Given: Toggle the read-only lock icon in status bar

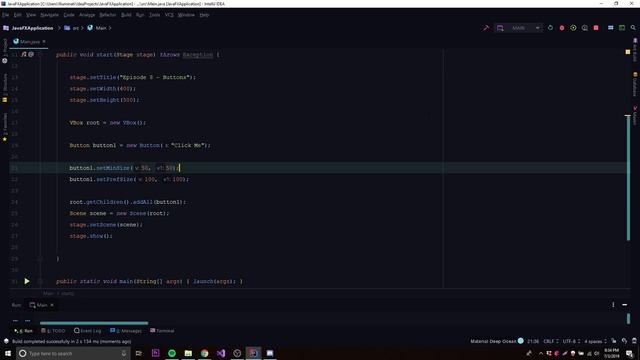Looking at the screenshot, I should (613, 341).
